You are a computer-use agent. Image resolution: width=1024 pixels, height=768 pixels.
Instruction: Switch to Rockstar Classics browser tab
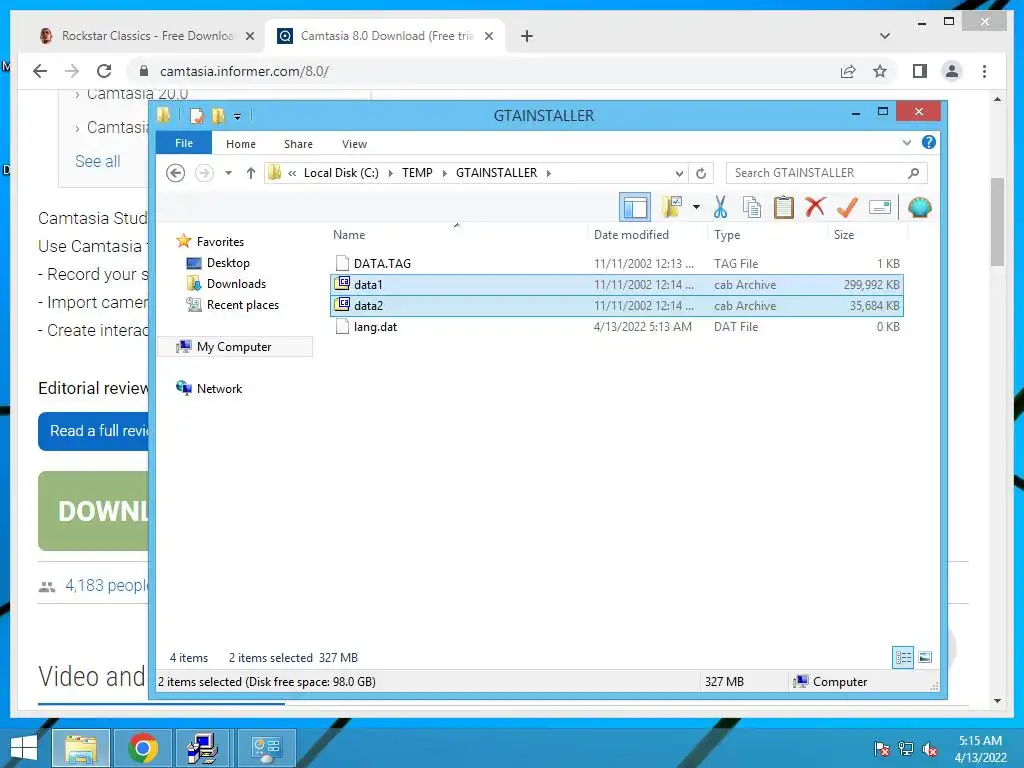(x=146, y=36)
